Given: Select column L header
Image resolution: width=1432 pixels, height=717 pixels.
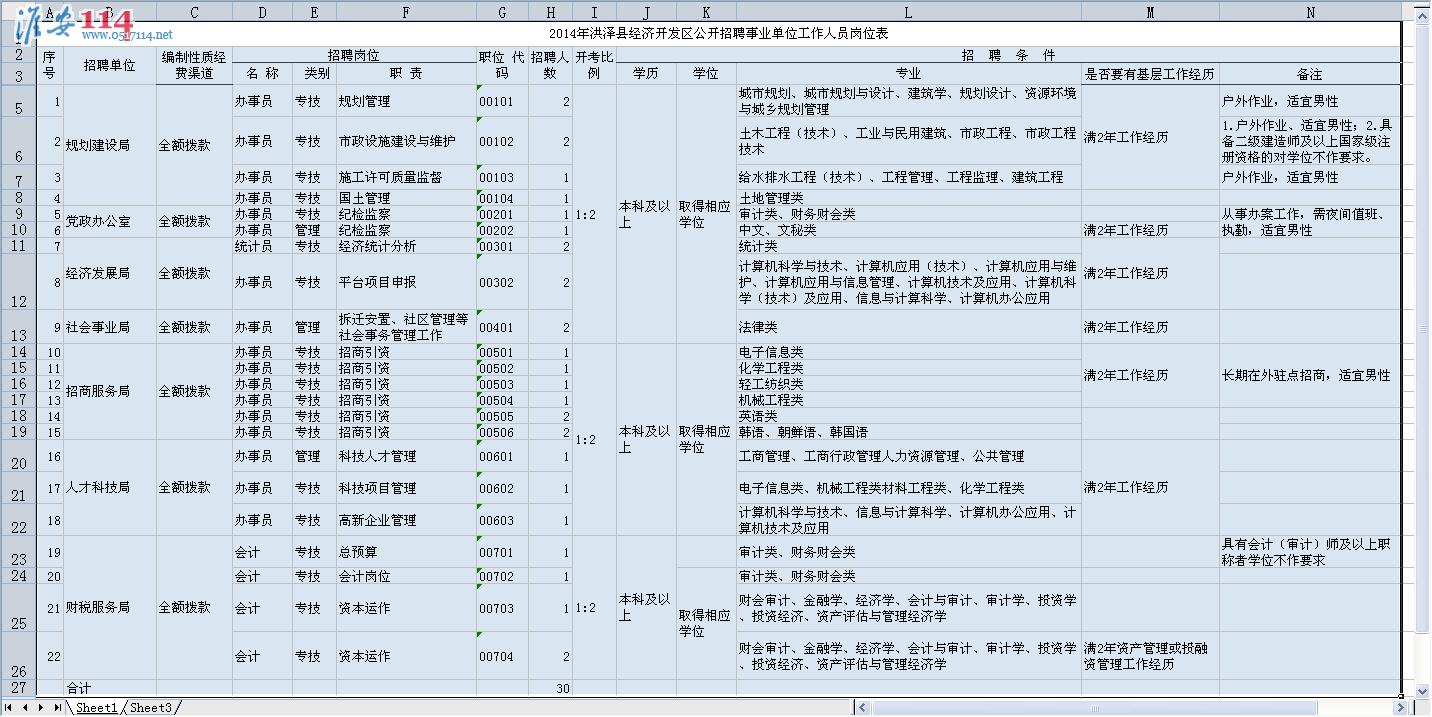Looking at the screenshot, I should click(908, 13).
